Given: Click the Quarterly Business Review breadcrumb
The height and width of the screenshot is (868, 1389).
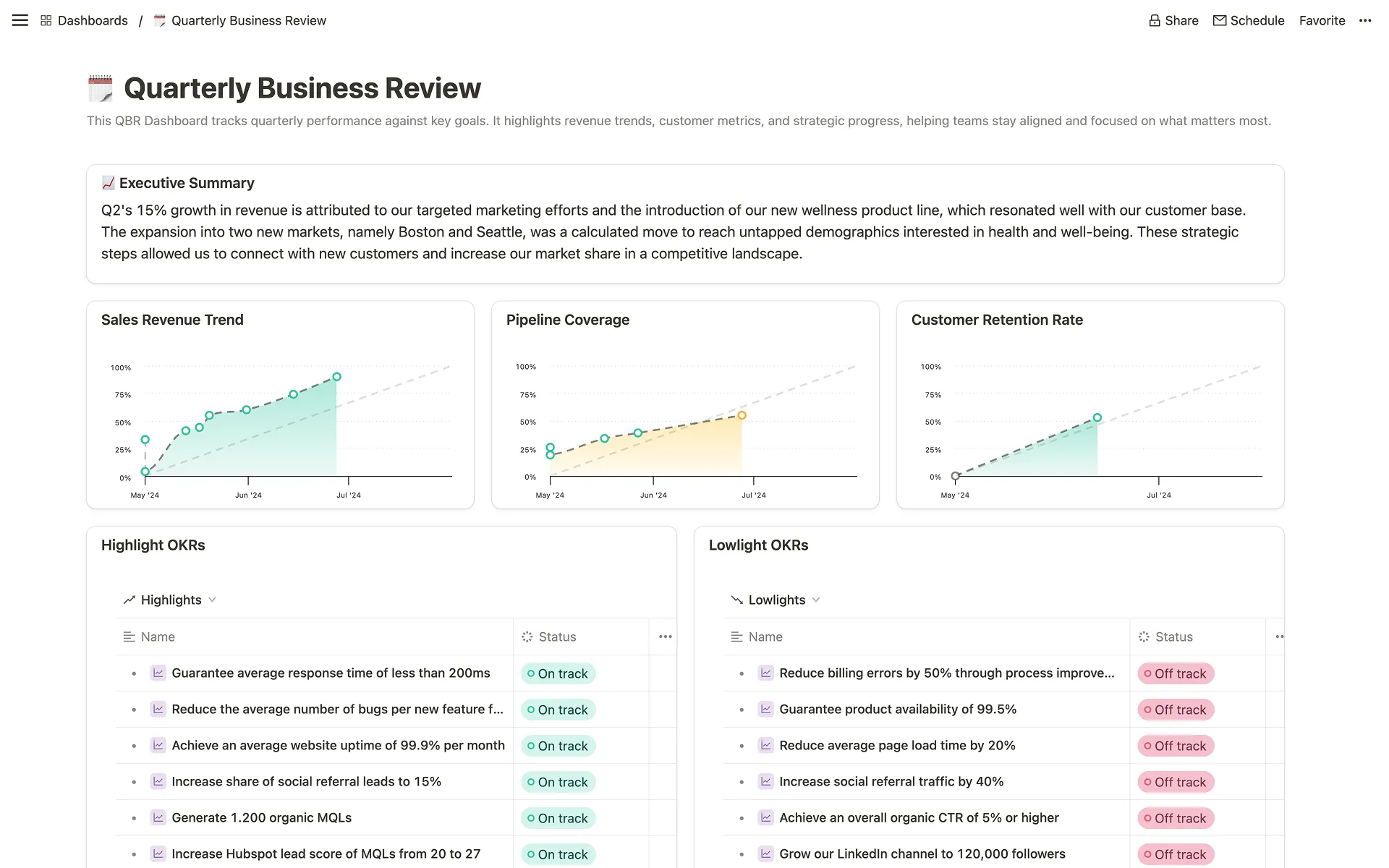Looking at the screenshot, I should [x=249, y=20].
